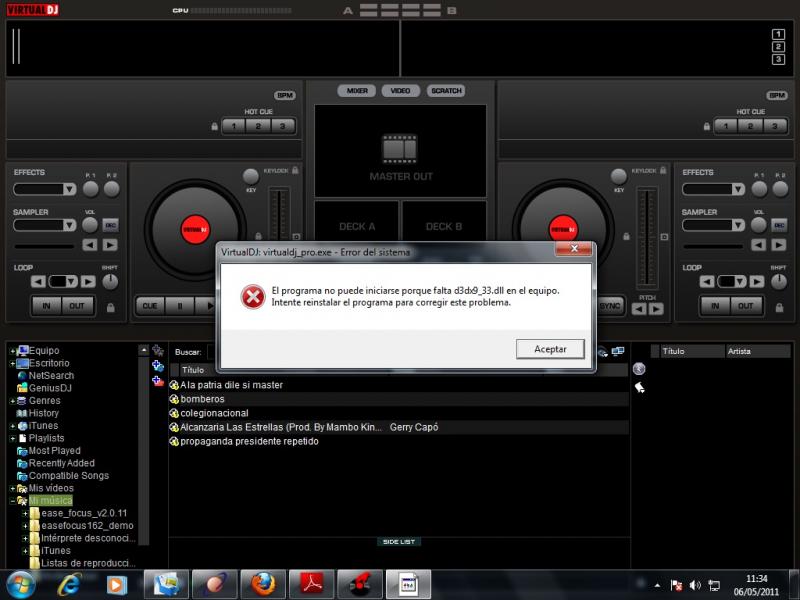Toggle the left deck sampler REC button
The height and width of the screenshot is (600, 800).
110,225
